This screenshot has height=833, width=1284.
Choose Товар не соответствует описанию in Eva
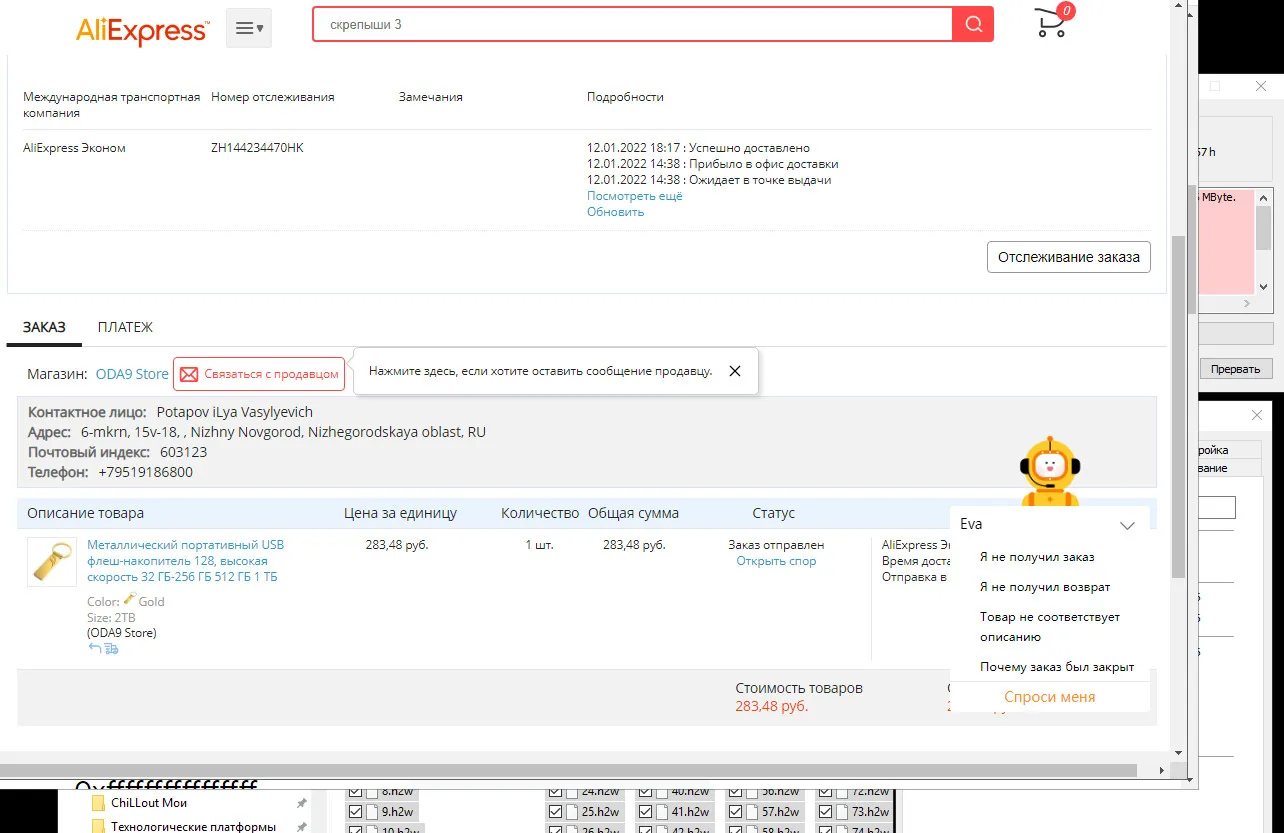point(1050,627)
